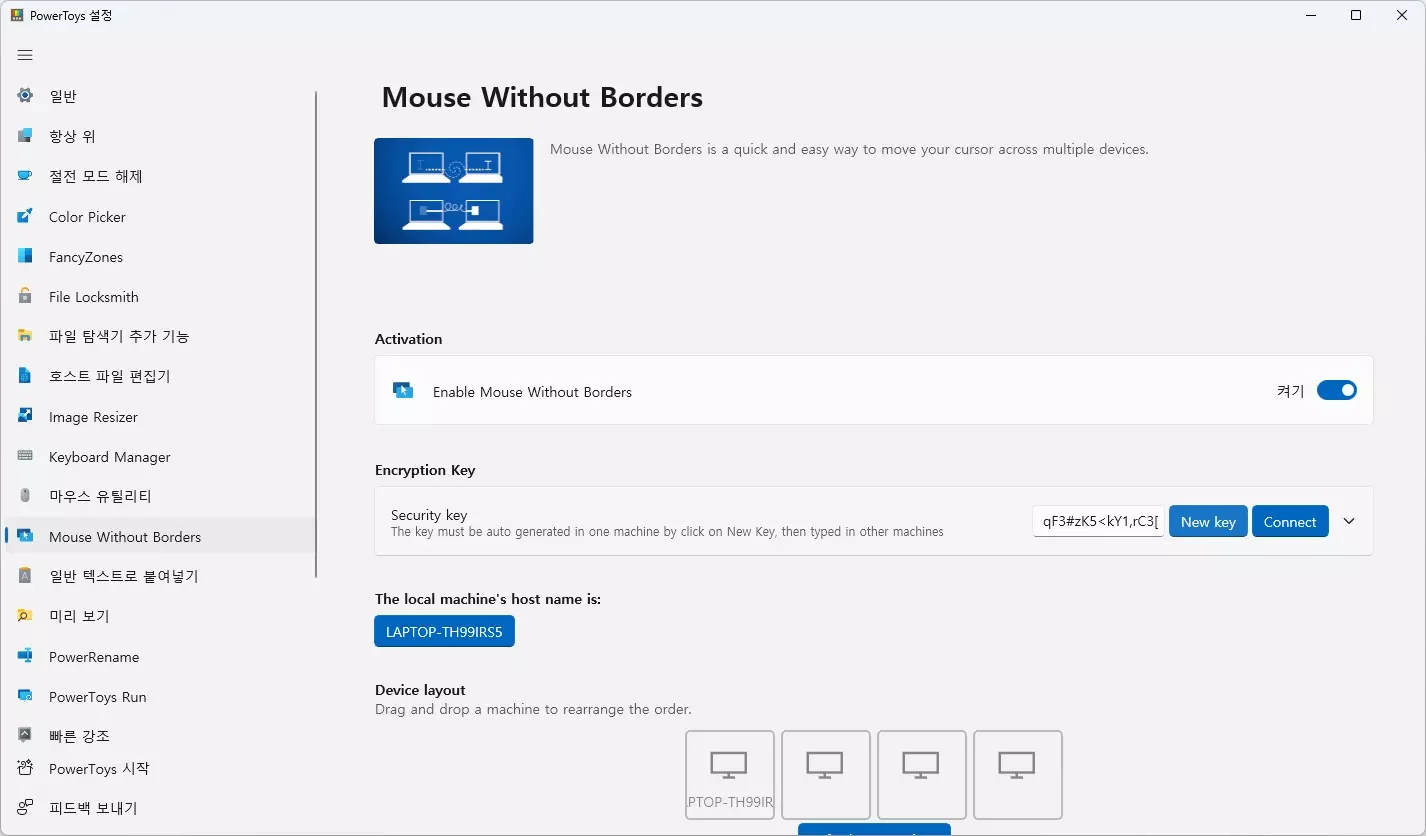This screenshot has width=1426, height=836.
Task: Generate a New key
Action: click(1208, 521)
